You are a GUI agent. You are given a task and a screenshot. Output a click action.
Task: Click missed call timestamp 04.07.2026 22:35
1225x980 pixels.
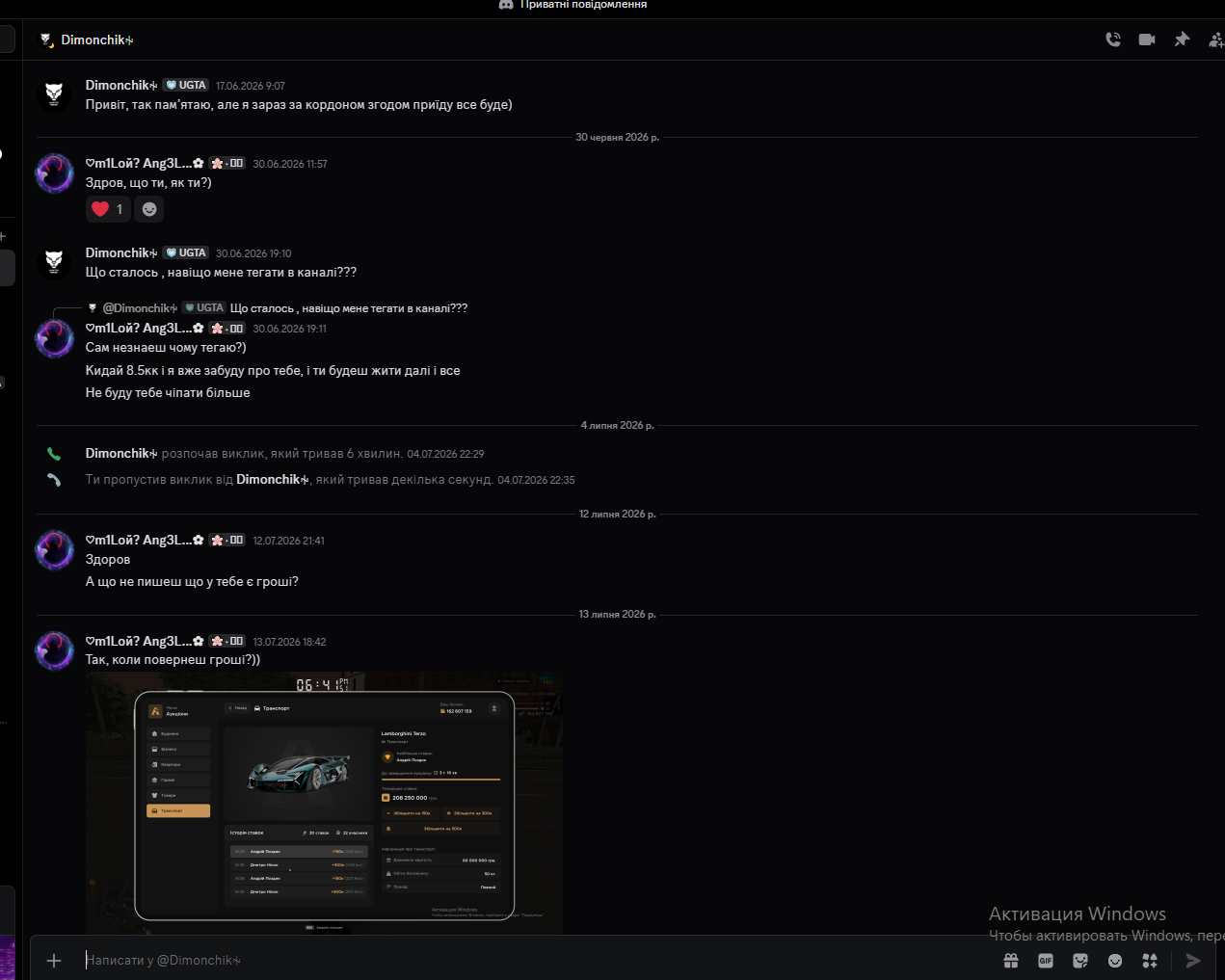point(536,480)
